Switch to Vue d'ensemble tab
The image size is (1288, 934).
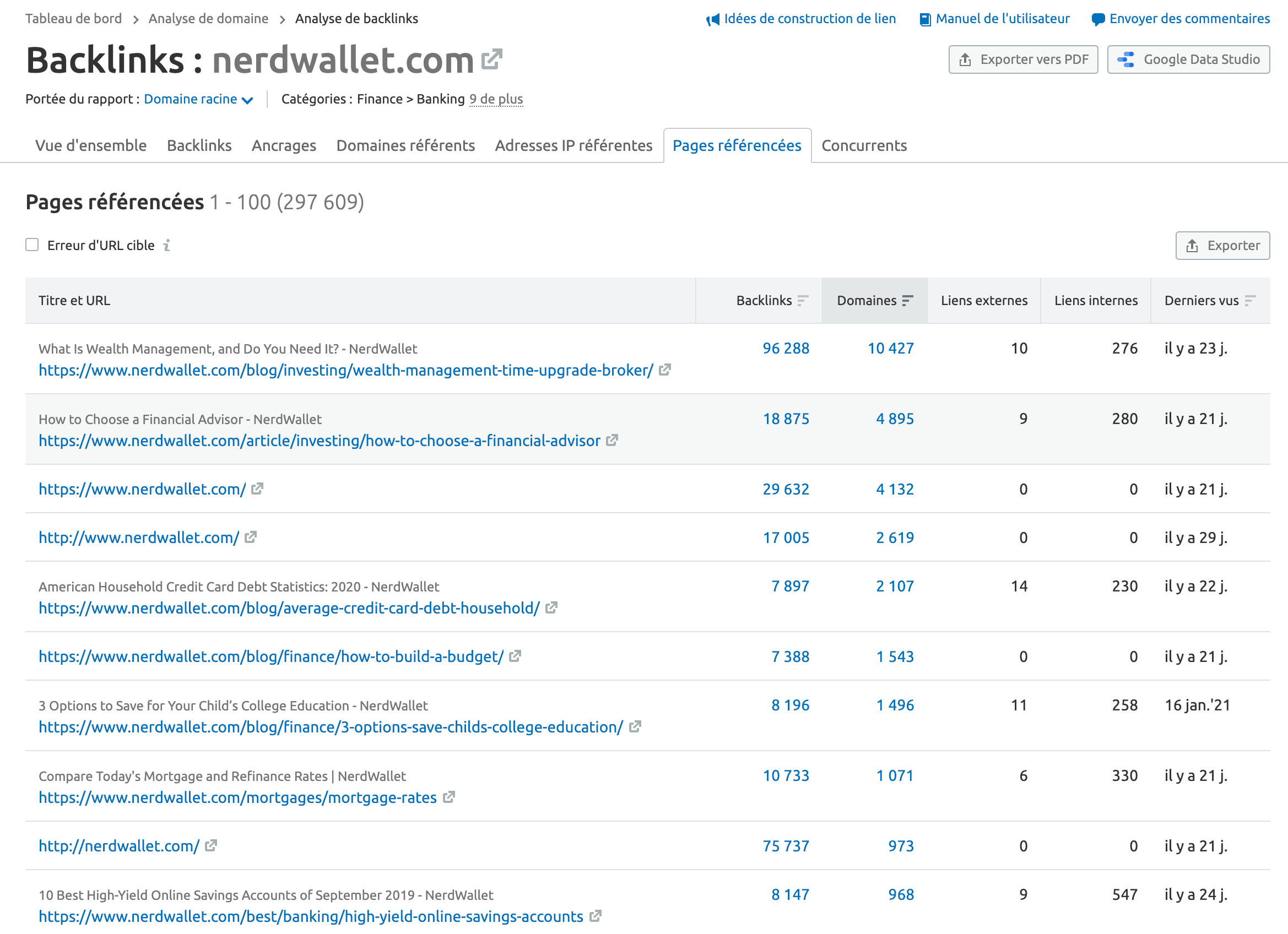(x=91, y=145)
